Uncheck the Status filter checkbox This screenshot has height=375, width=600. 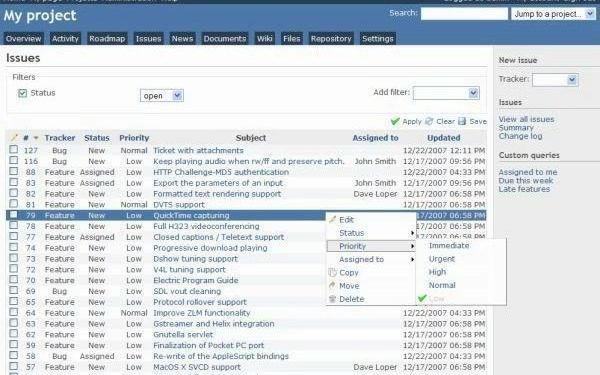(x=22, y=93)
